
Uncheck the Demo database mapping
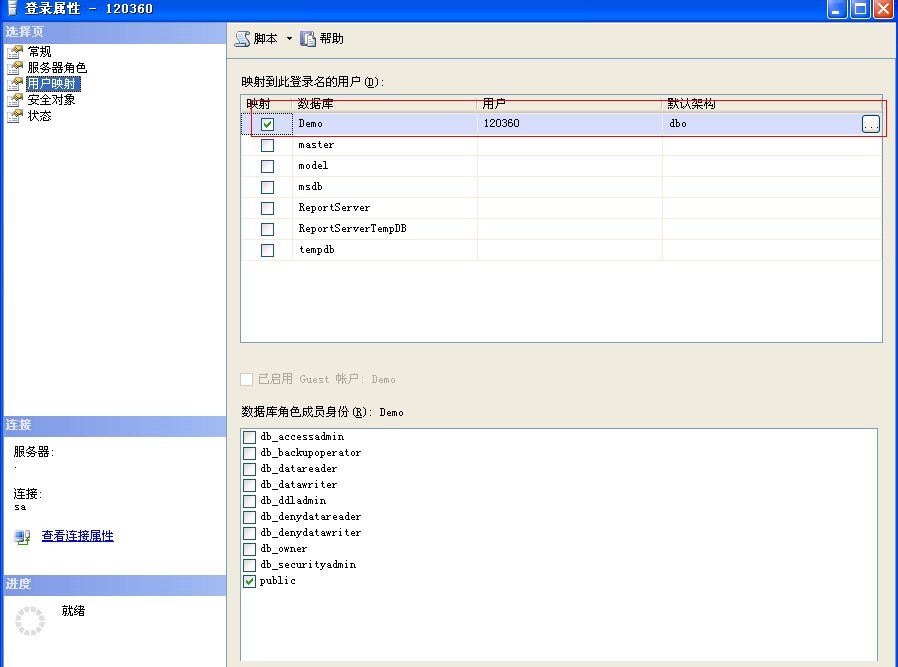266,123
